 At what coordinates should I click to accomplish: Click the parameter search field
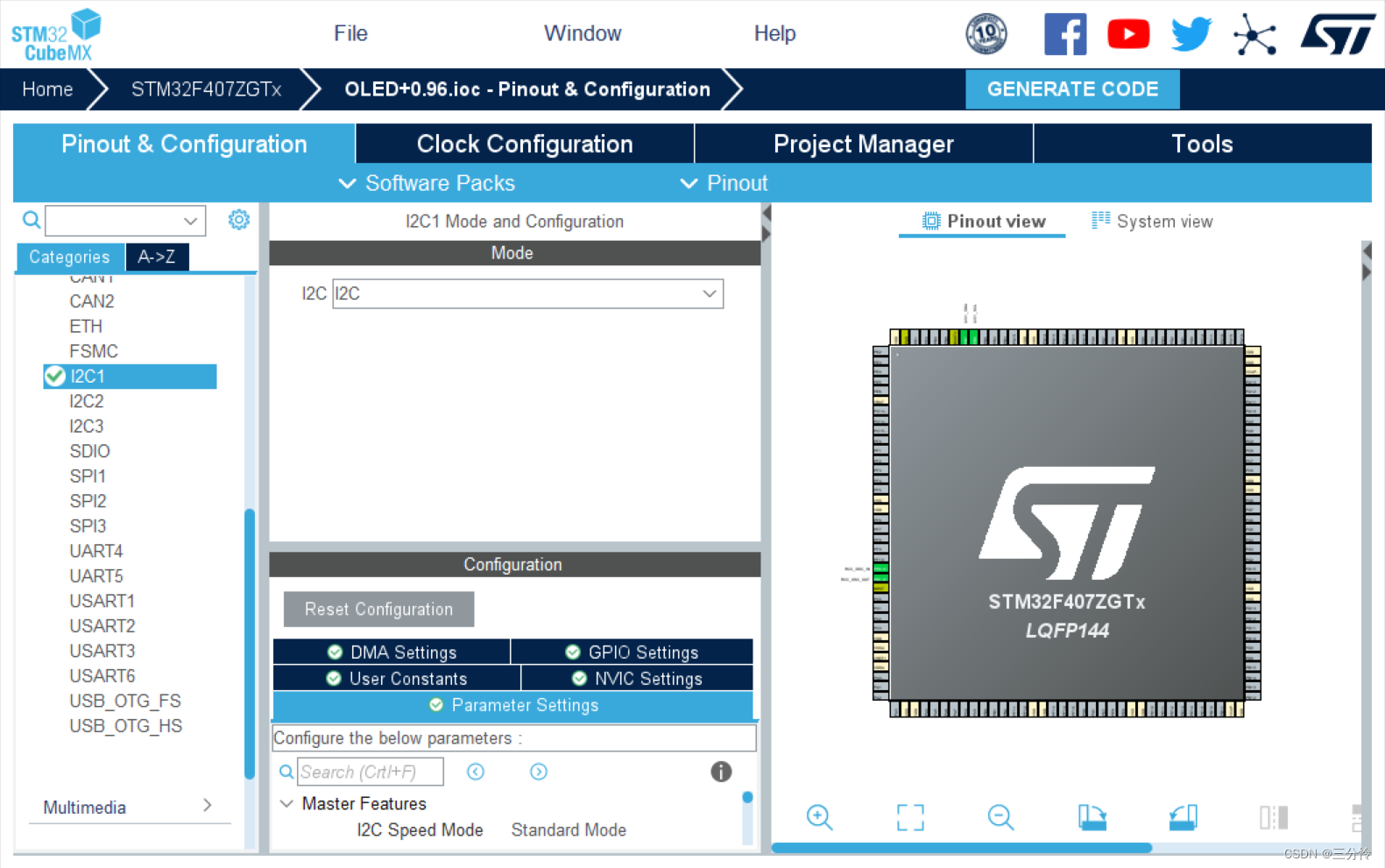pyautogui.click(x=370, y=772)
